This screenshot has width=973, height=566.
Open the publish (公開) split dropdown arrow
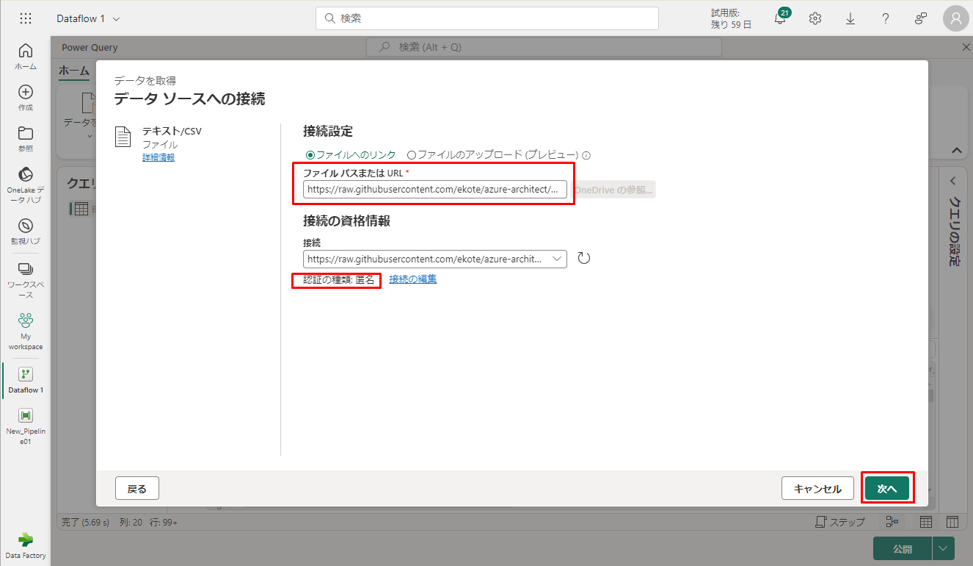[943, 549]
